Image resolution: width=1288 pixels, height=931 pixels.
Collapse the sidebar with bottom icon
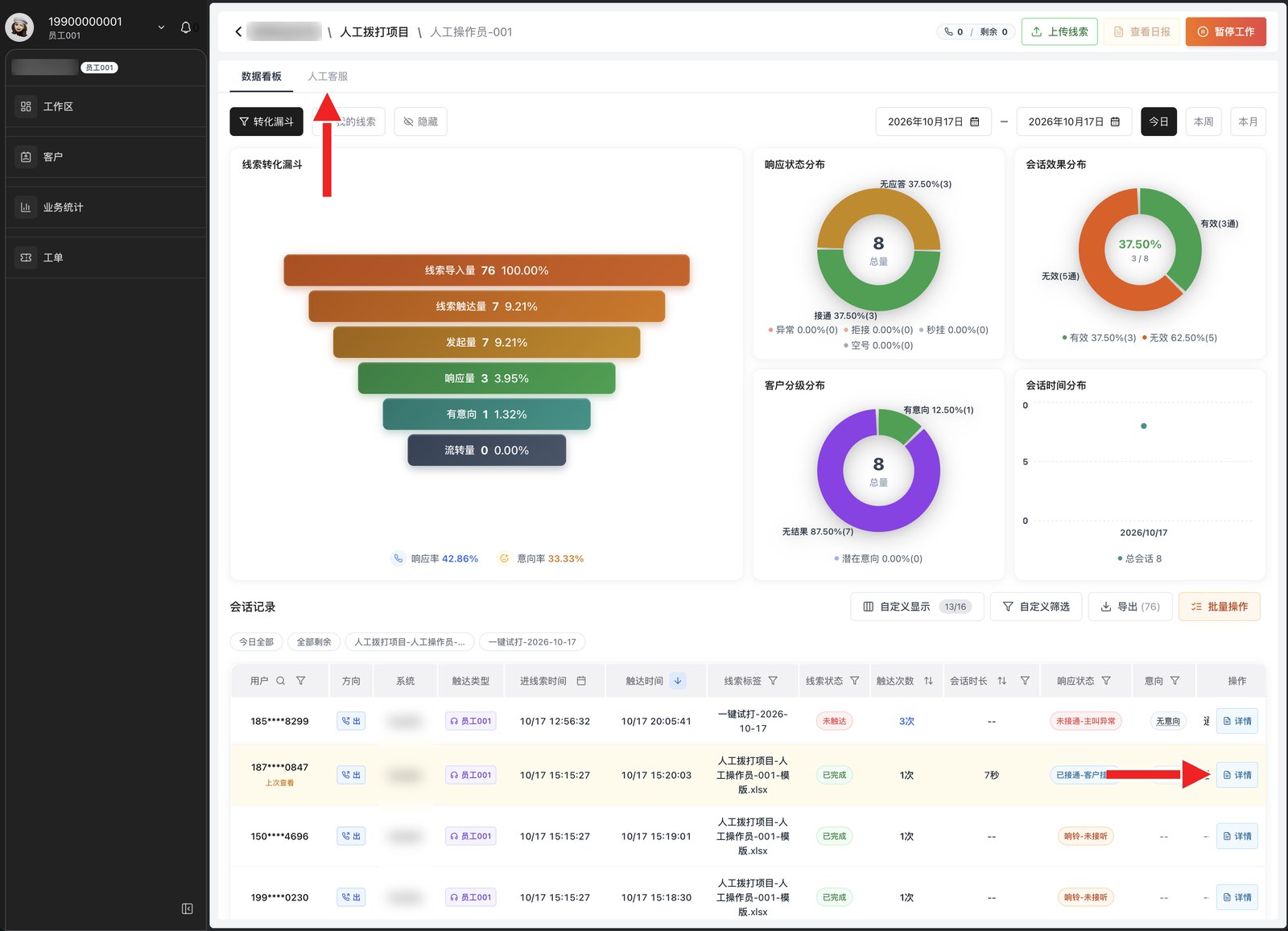[x=188, y=908]
